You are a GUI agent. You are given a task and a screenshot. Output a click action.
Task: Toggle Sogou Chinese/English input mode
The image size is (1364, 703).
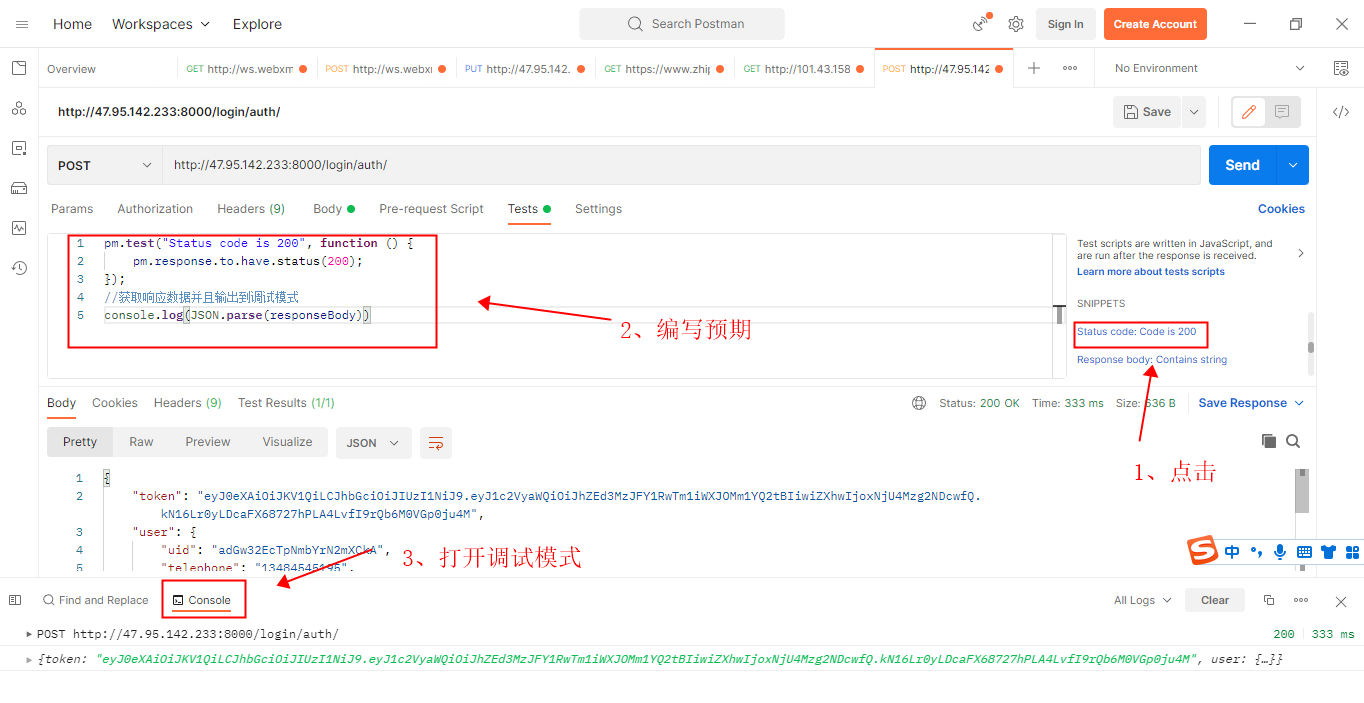click(x=1232, y=552)
